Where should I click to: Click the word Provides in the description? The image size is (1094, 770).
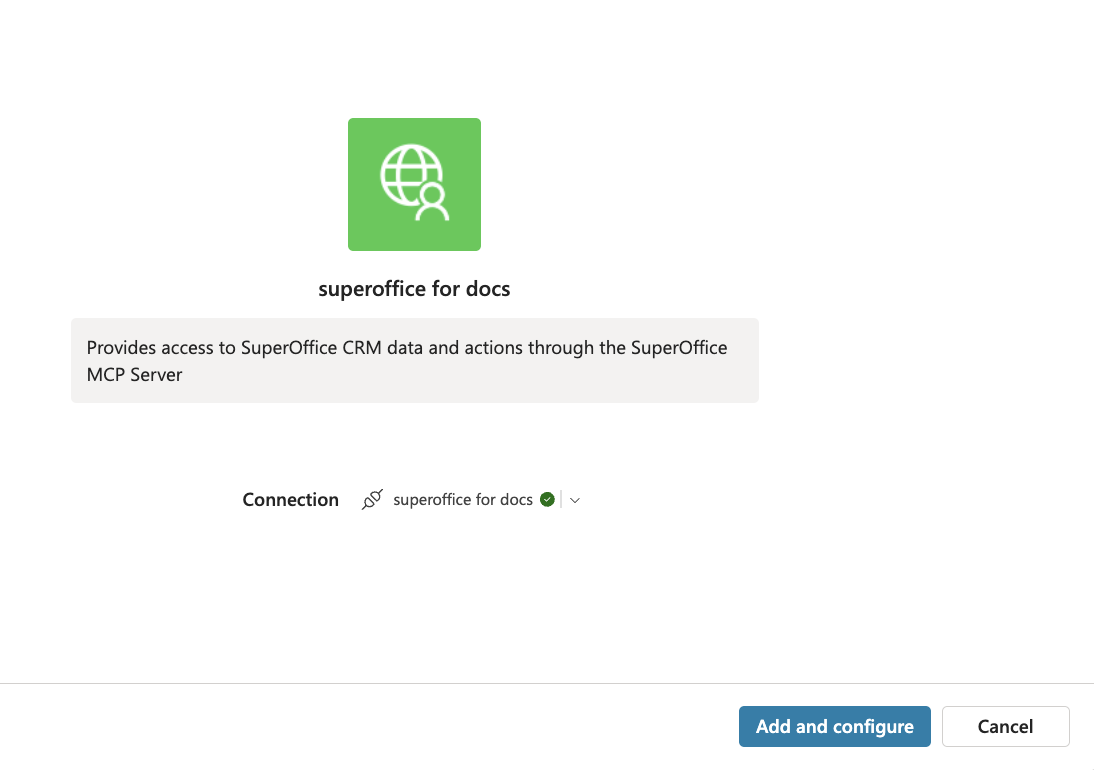(x=121, y=347)
